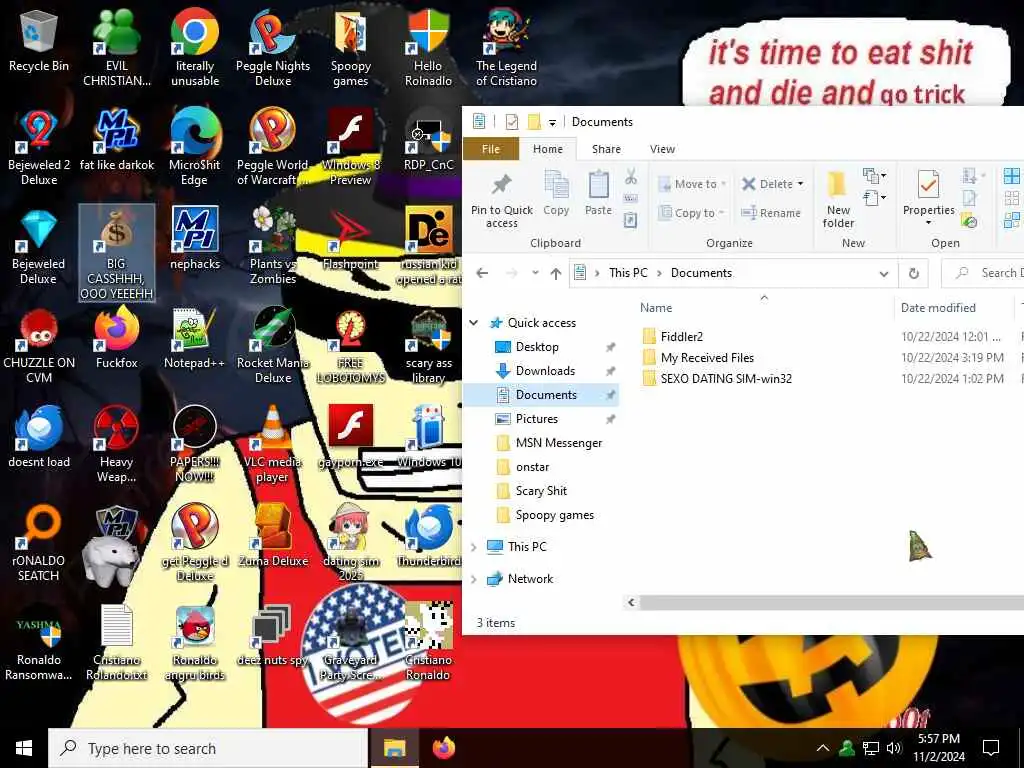Open the File ribbon tab

(490, 149)
